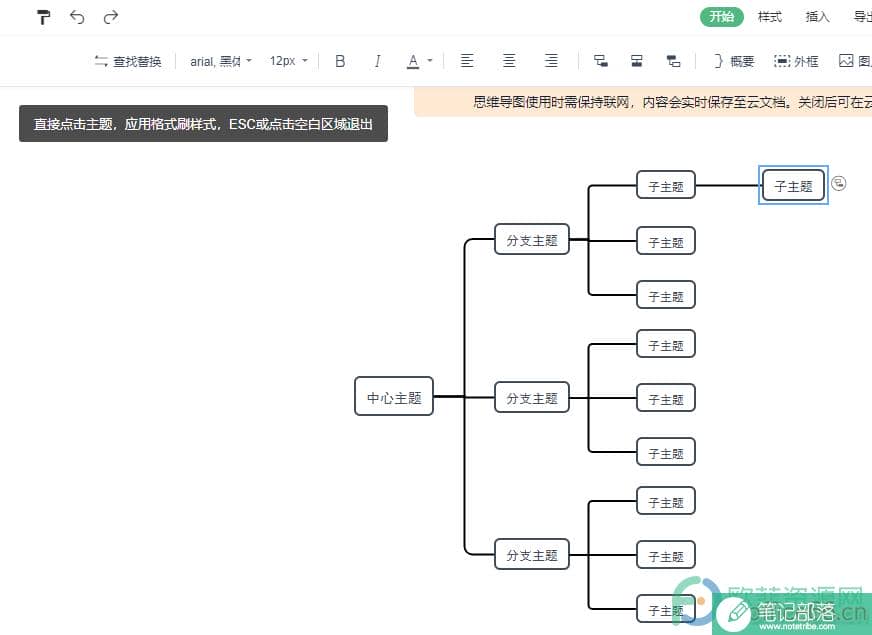The image size is (872, 635).
Task: Insert an image icon
Action: [x=846, y=61]
